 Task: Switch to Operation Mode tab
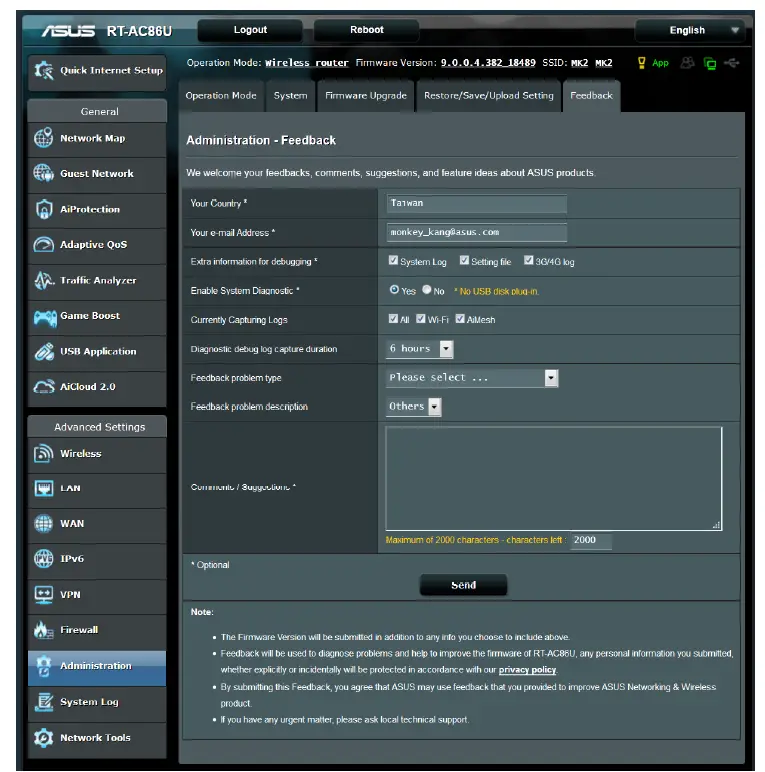pos(221,96)
